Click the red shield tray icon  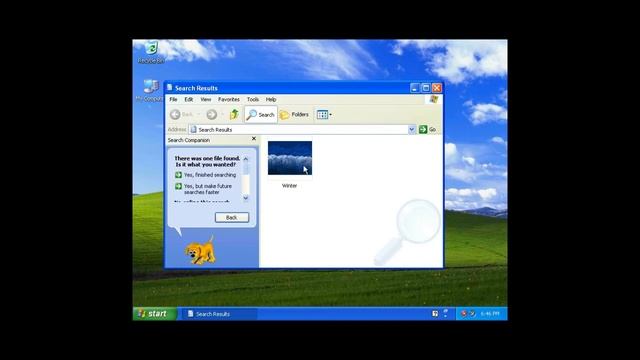(464, 313)
